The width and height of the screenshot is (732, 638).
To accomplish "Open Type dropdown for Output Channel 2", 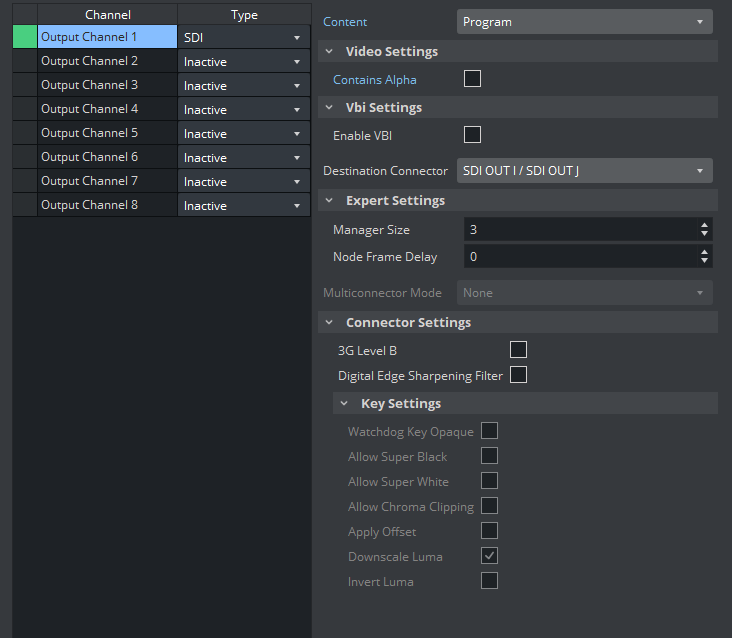I will pyautogui.click(x=243, y=62).
